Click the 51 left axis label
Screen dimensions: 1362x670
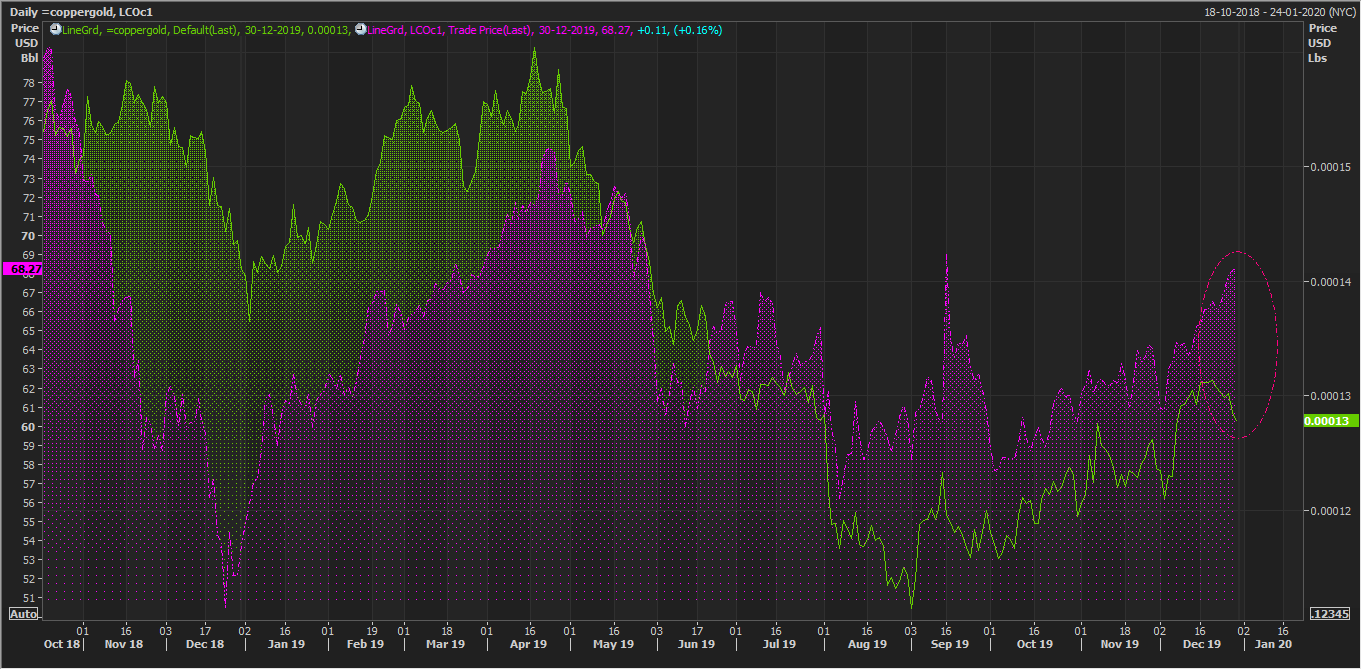(x=28, y=598)
